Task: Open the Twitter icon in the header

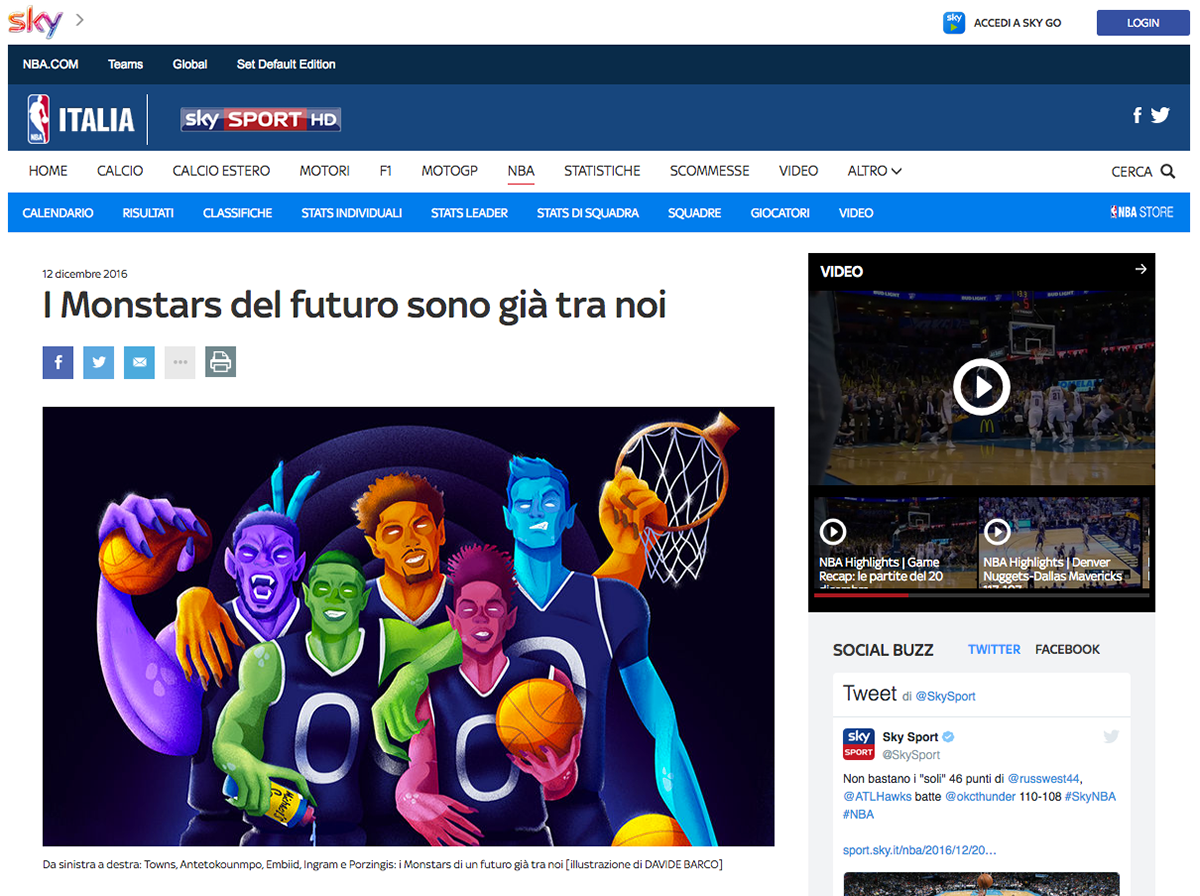Action: 1160,115
